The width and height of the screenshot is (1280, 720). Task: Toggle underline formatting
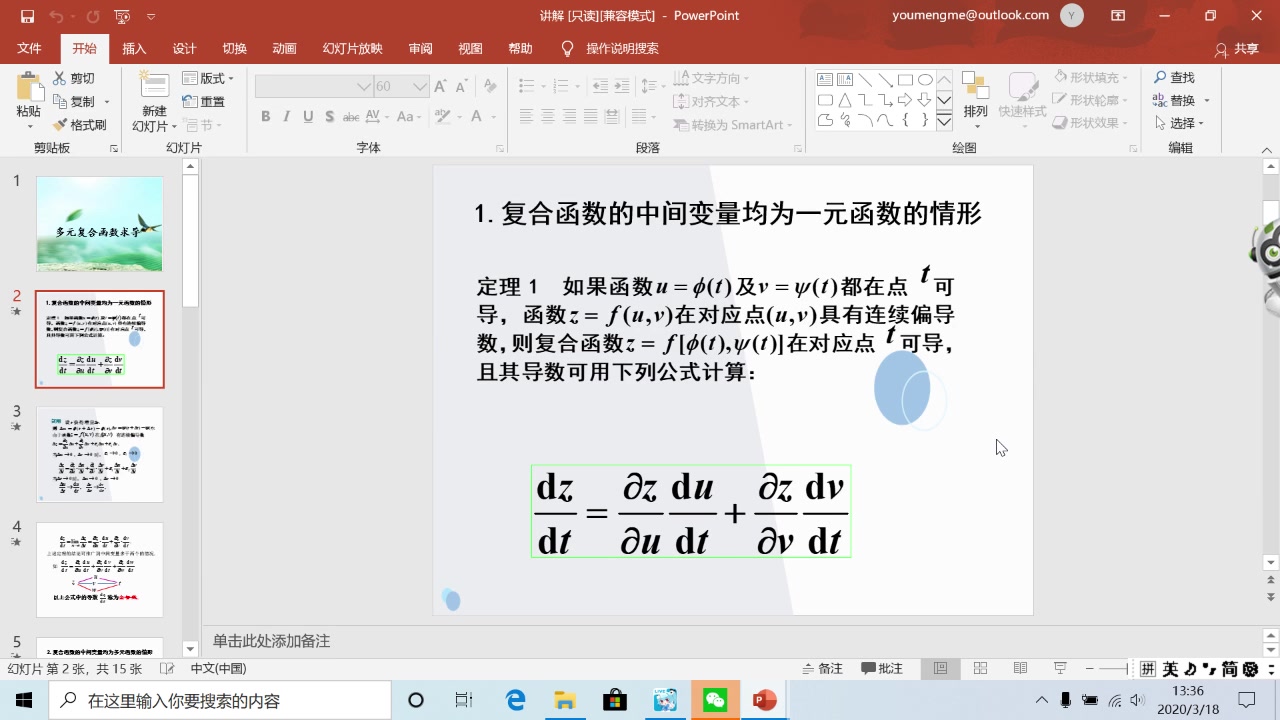point(309,116)
